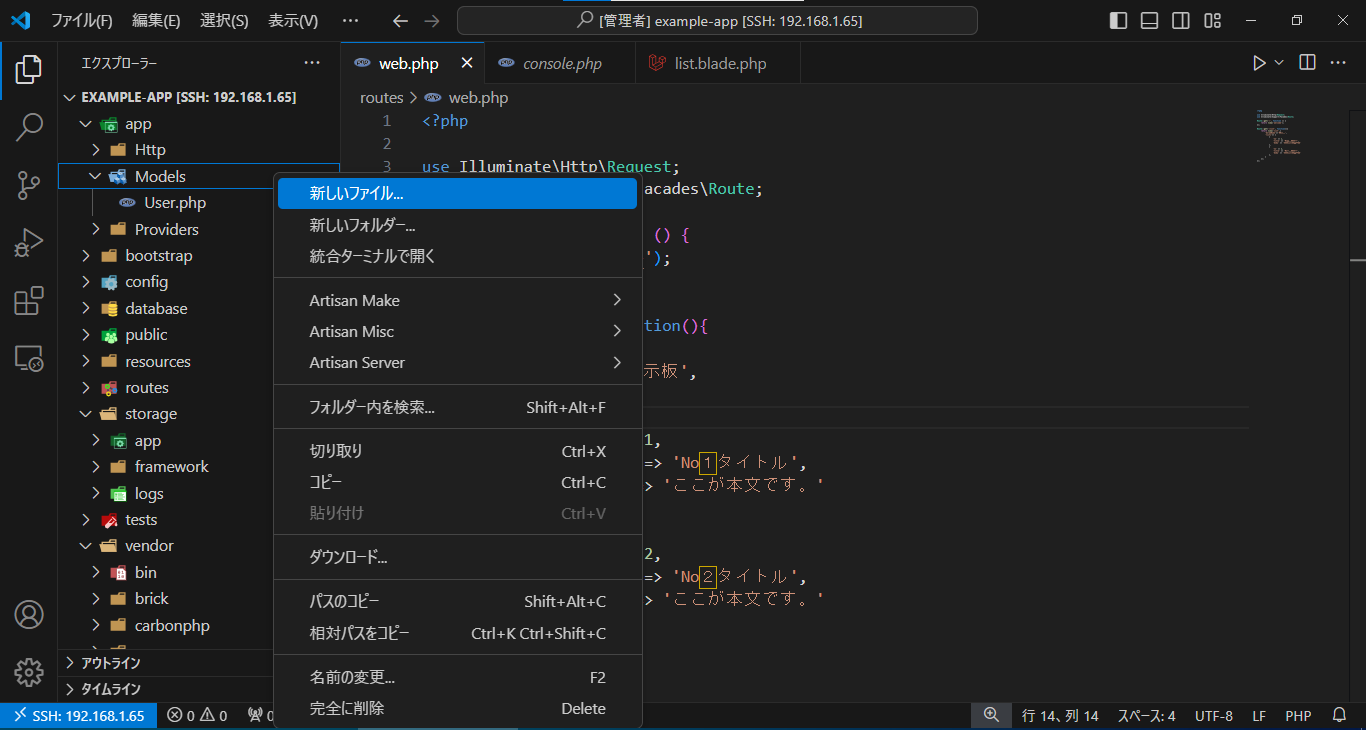Screen dimensions: 1366x730
Task: Open the 選択(S) menu
Action: click(x=224, y=21)
